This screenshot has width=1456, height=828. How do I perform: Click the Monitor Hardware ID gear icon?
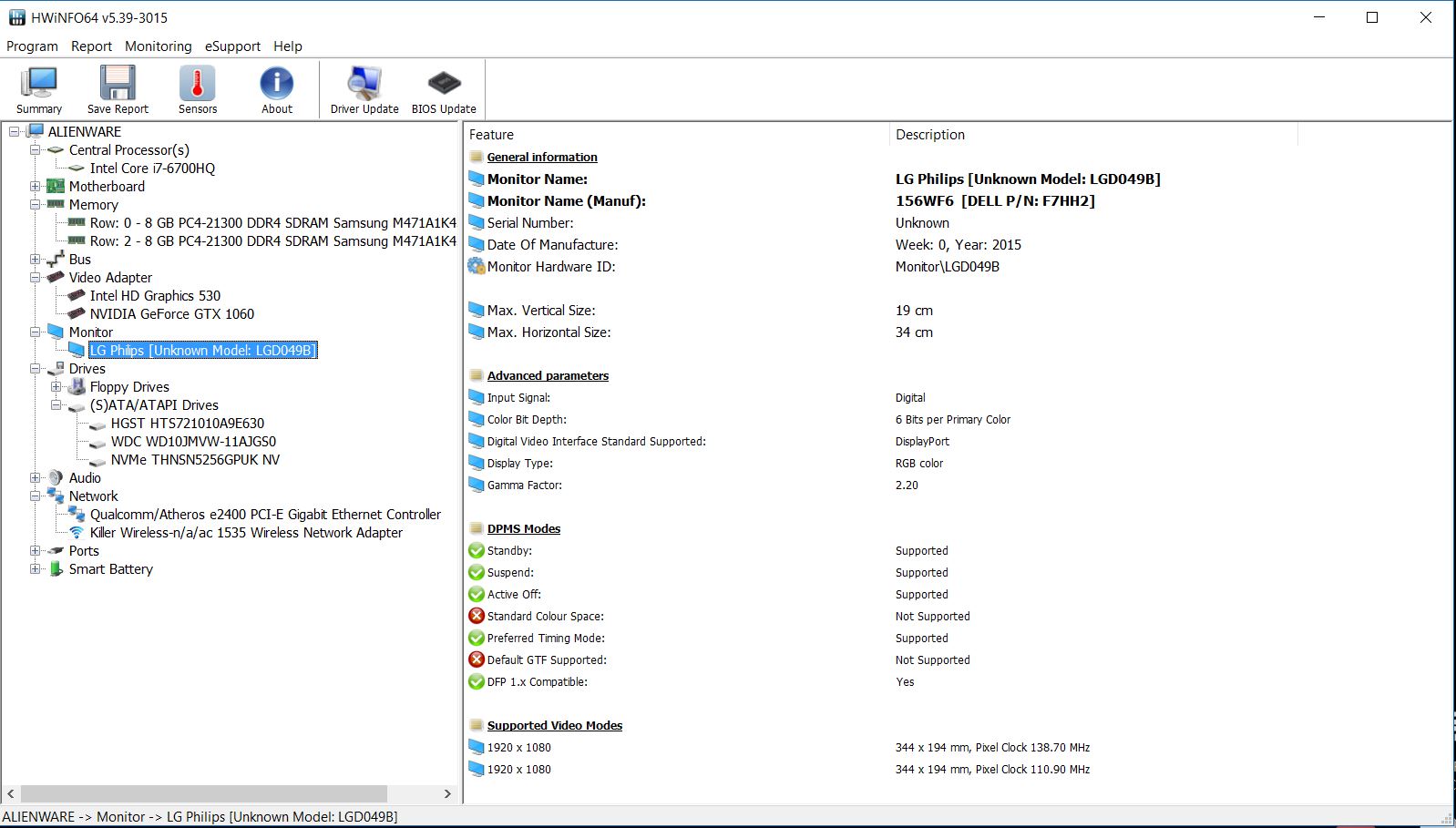click(477, 266)
